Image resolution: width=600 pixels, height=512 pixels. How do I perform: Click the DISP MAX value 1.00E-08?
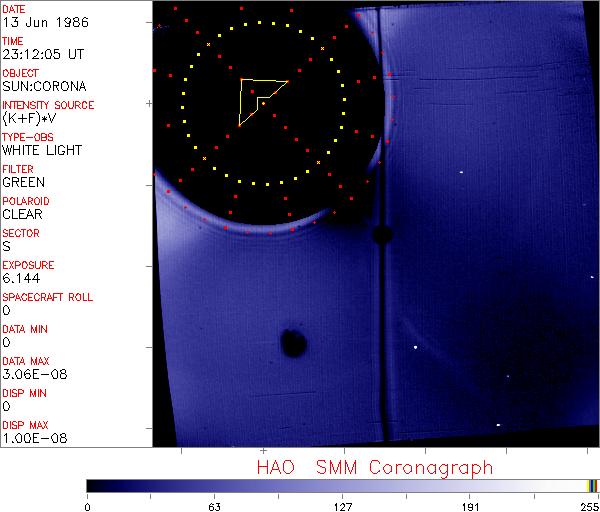30,438
